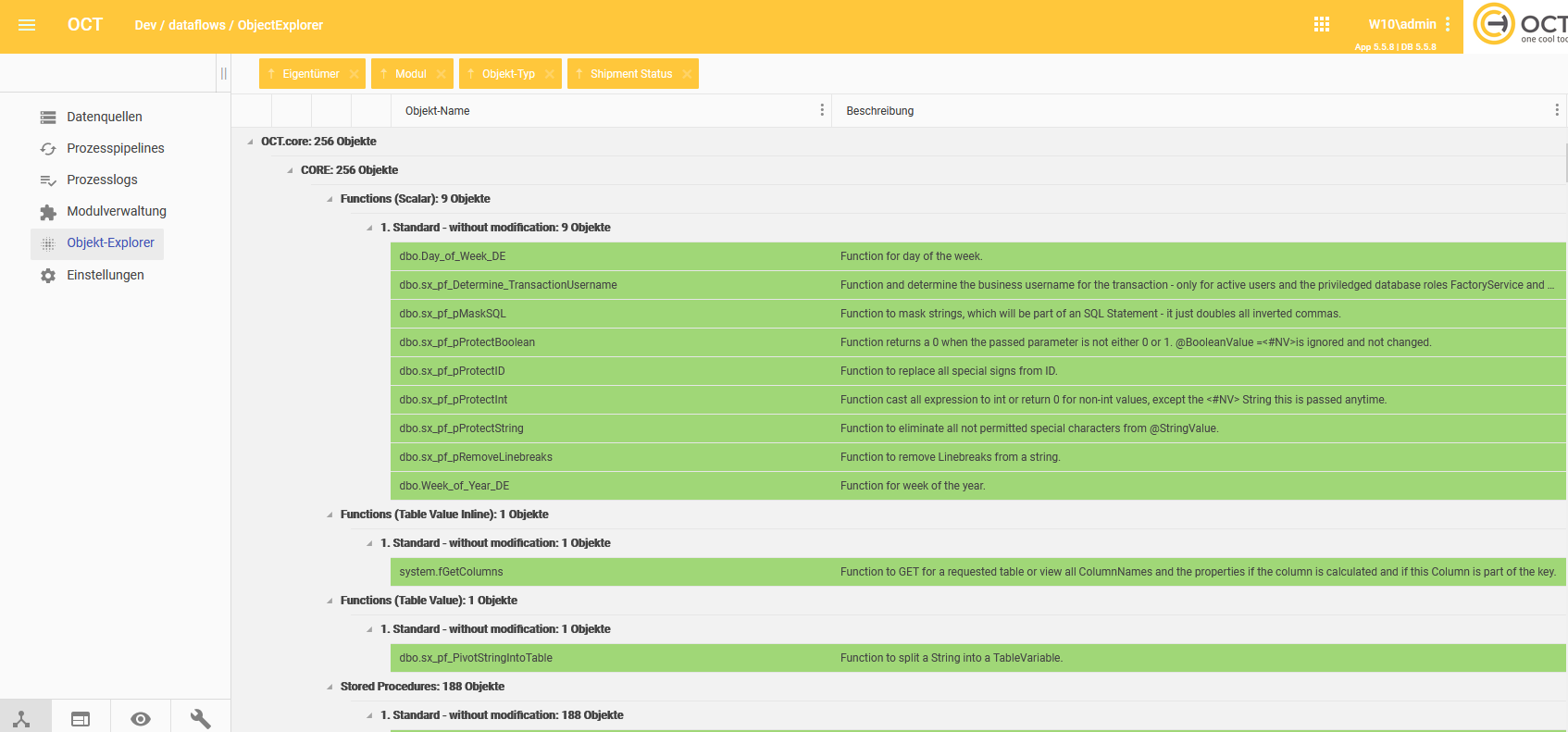Image resolution: width=1568 pixels, height=732 pixels.
Task: Click the wrench tools icon in bottom bar
Action: pyautogui.click(x=200, y=718)
